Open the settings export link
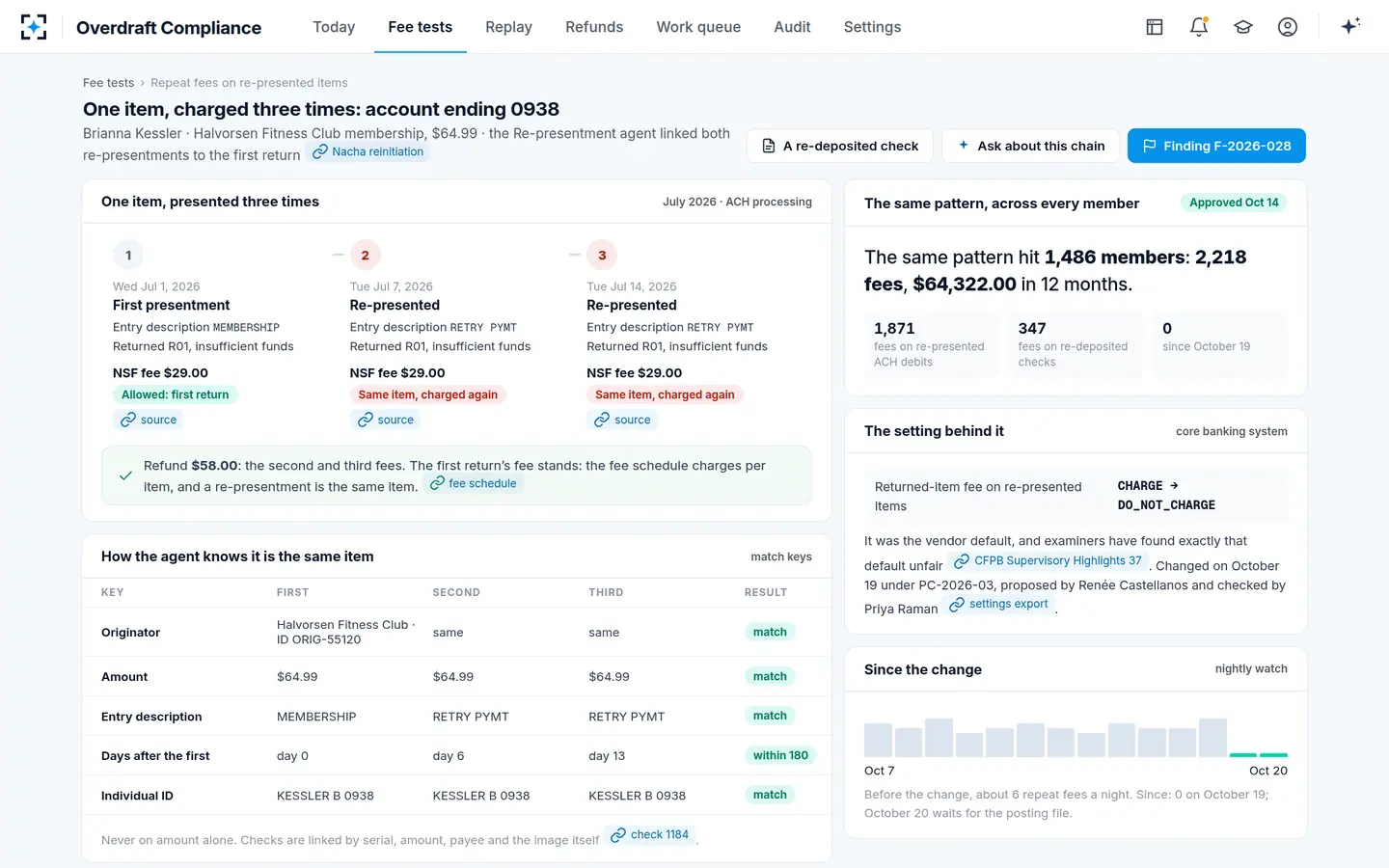Viewport: 1389px width, 868px height. pos(998,604)
